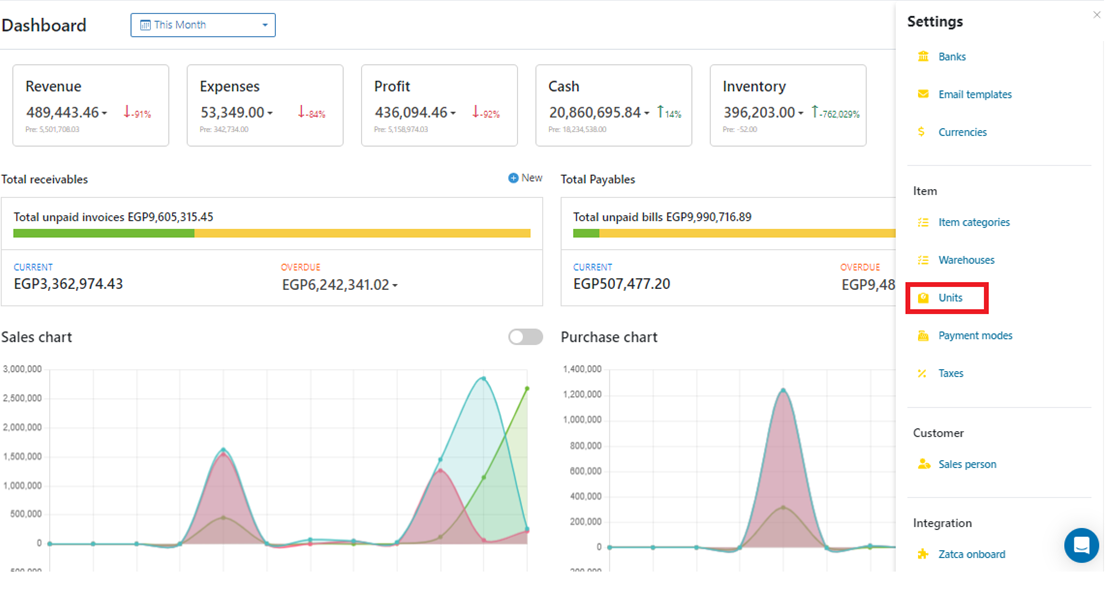Expand the overdue receivables amount dropdown
This screenshot has width=1105, height=589.
pyautogui.click(x=395, y=286)
